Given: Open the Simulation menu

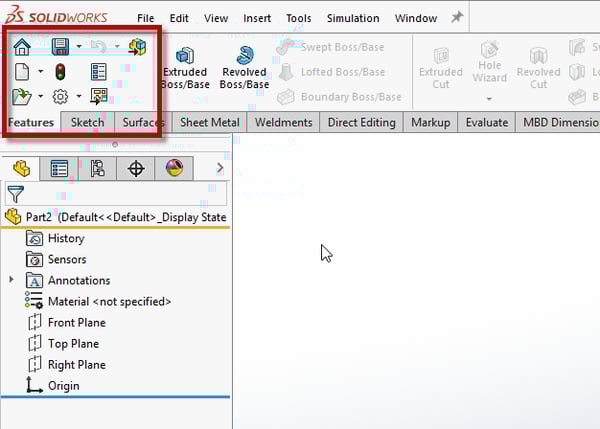Looking at the screenshot, I should 353,18.
